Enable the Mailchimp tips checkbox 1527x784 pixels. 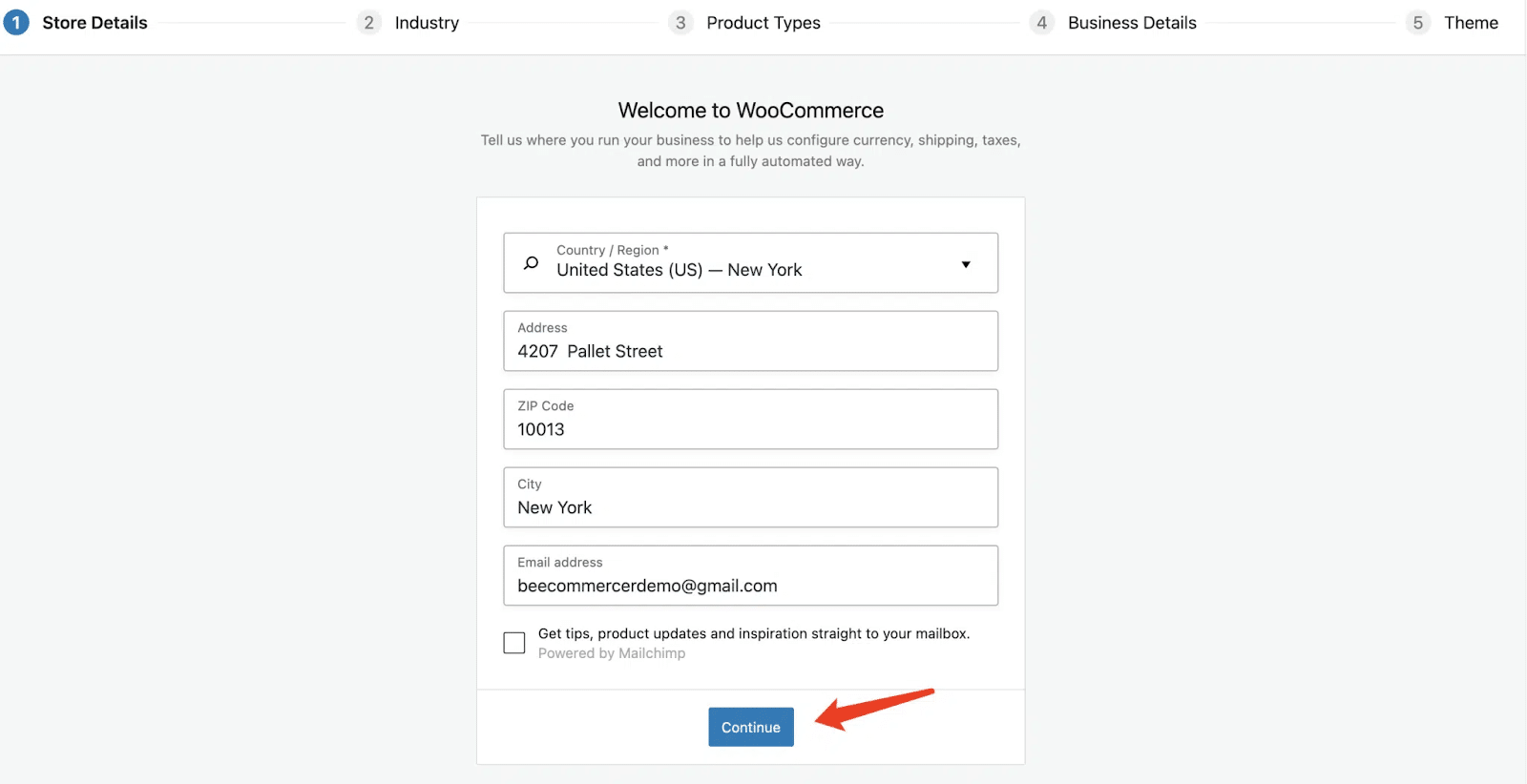[514, 643]
